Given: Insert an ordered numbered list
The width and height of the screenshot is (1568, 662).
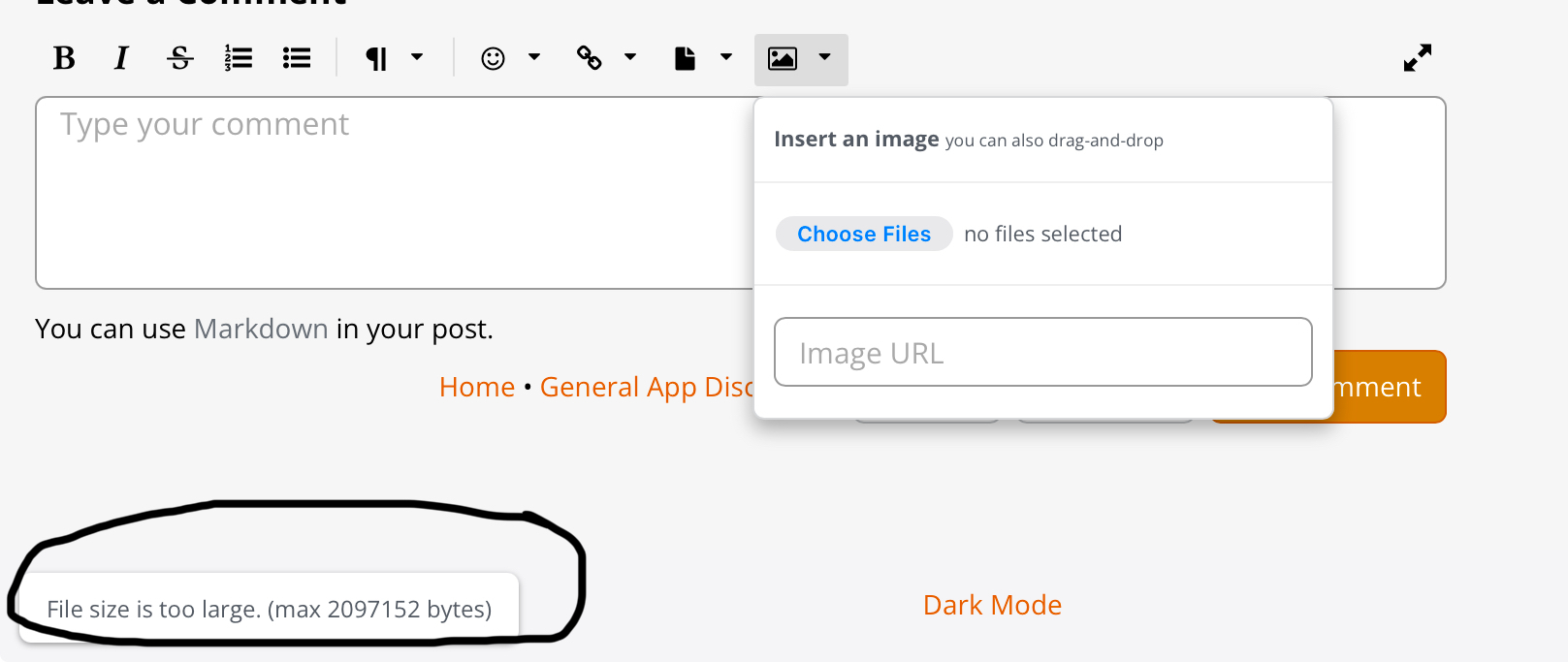Looking at the screenshot, I should tap(239, 58).
